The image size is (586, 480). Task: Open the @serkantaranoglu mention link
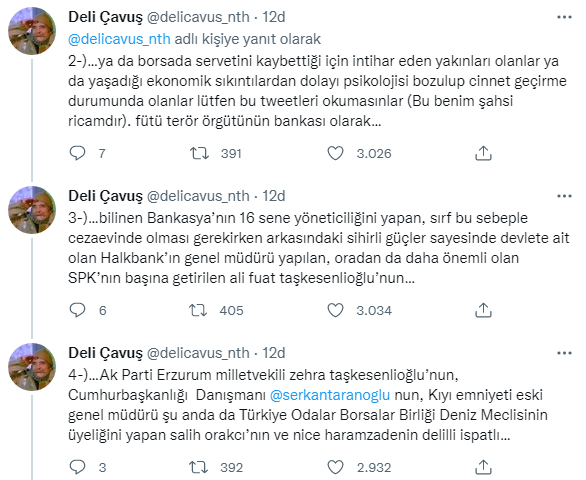330,395
